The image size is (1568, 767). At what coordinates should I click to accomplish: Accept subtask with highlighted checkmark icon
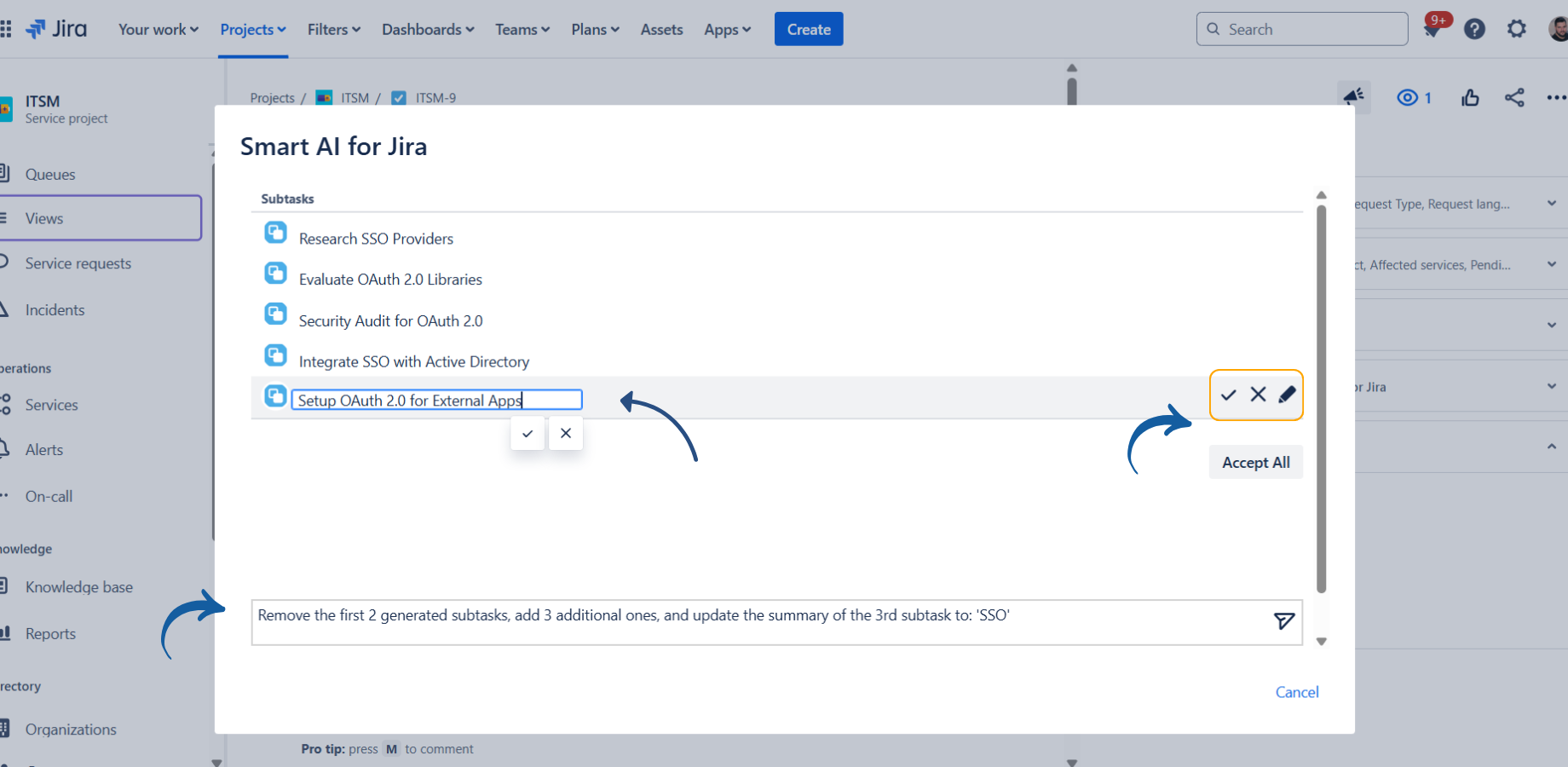pos(1228,395)
